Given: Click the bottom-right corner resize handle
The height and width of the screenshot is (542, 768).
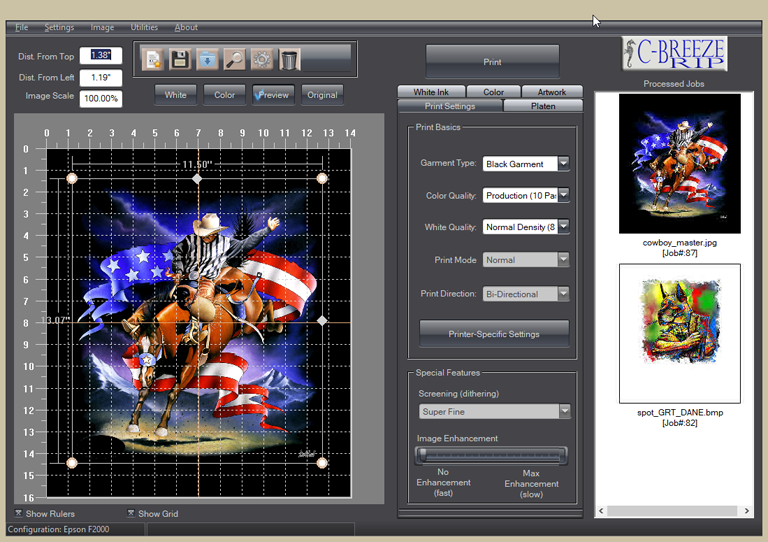Looking at the screenshot, I should (322, 463).
